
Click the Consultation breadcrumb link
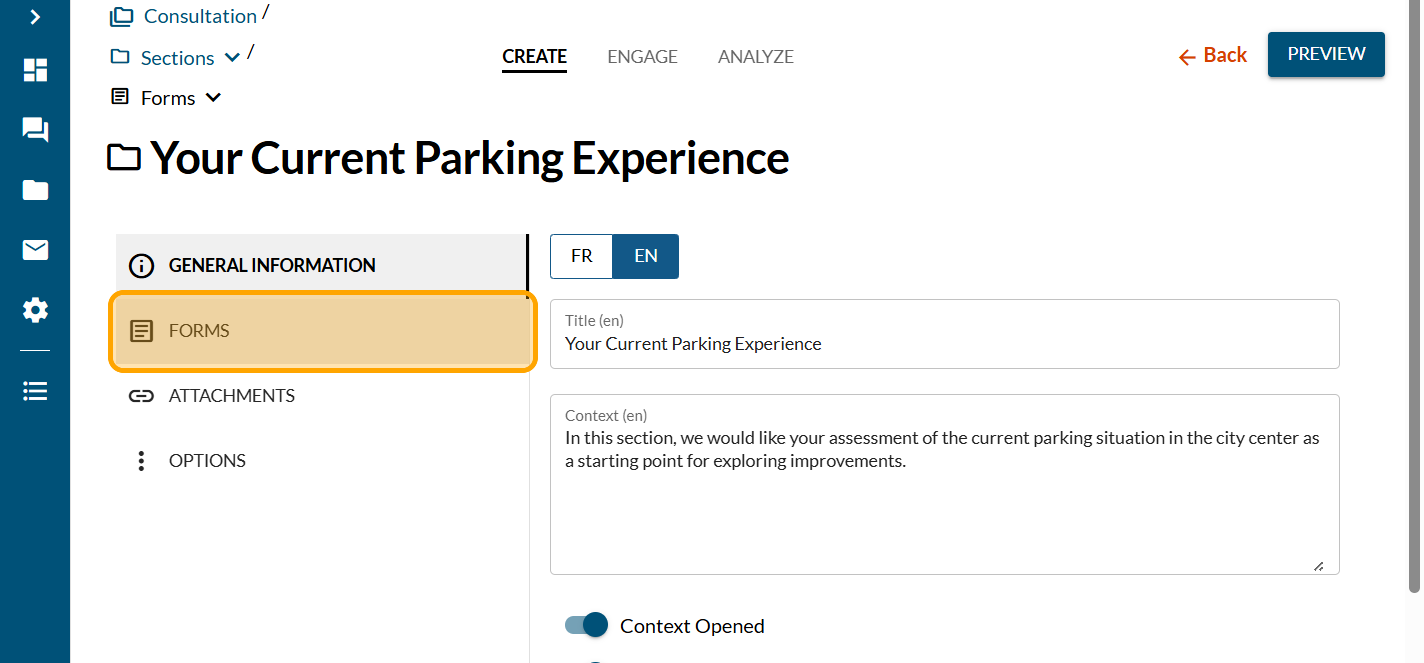[x=200, y=16]
